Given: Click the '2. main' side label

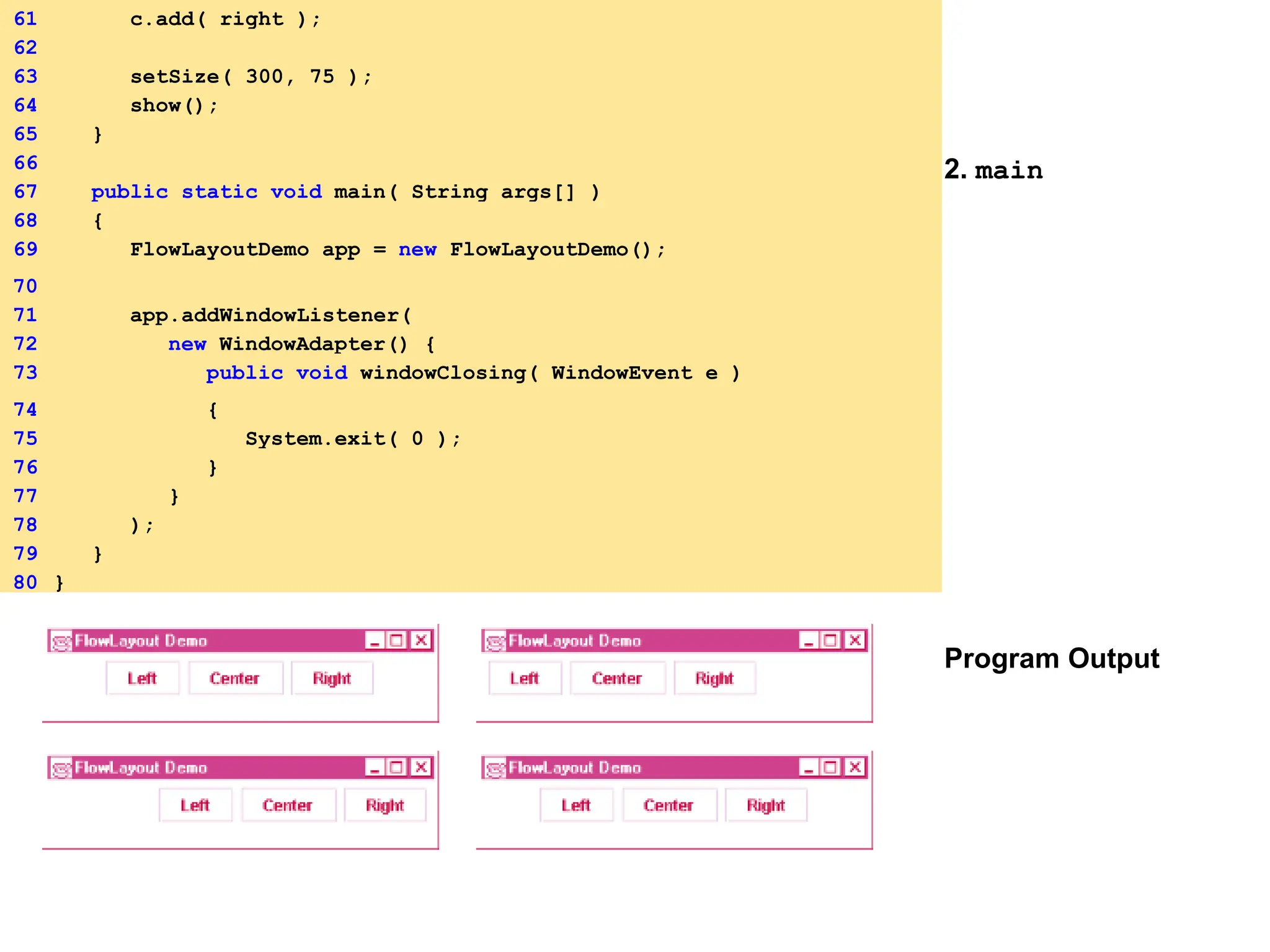Looking at the screenshot, I should pos(993,170).
